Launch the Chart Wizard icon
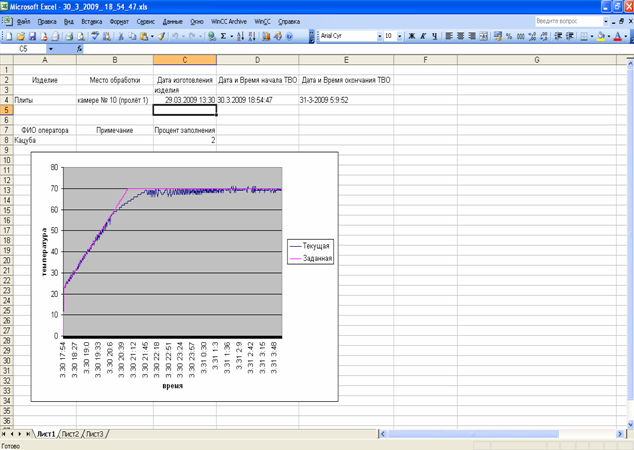634x450 pixels. [x=266, y=36]
